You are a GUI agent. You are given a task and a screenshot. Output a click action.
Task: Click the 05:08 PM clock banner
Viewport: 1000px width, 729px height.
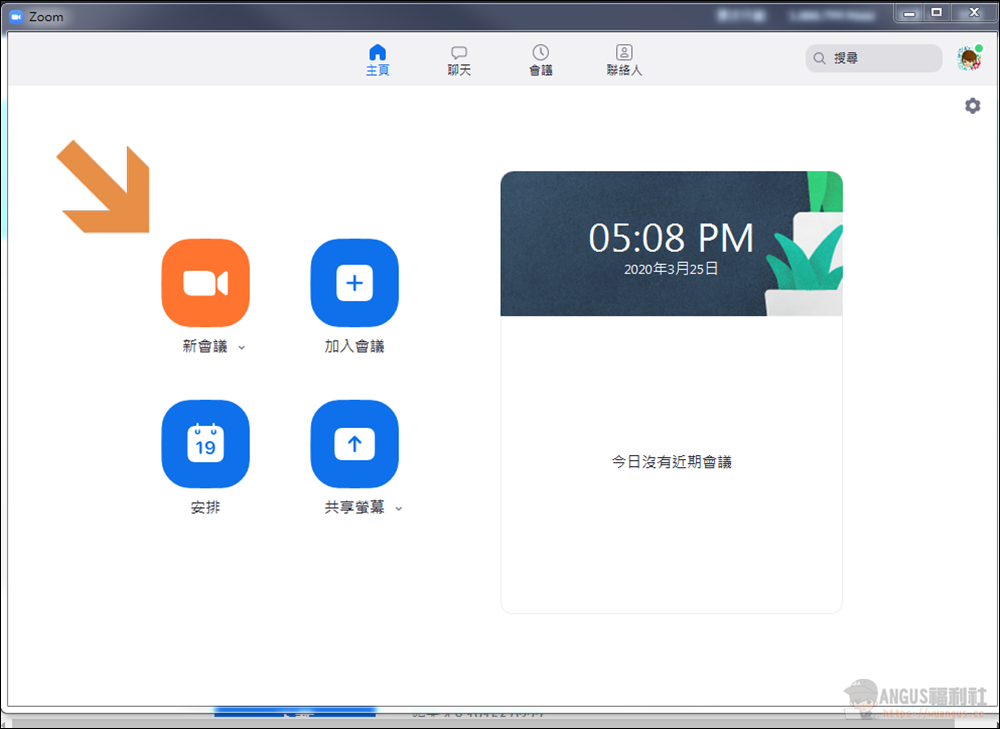tap(670, 244)
